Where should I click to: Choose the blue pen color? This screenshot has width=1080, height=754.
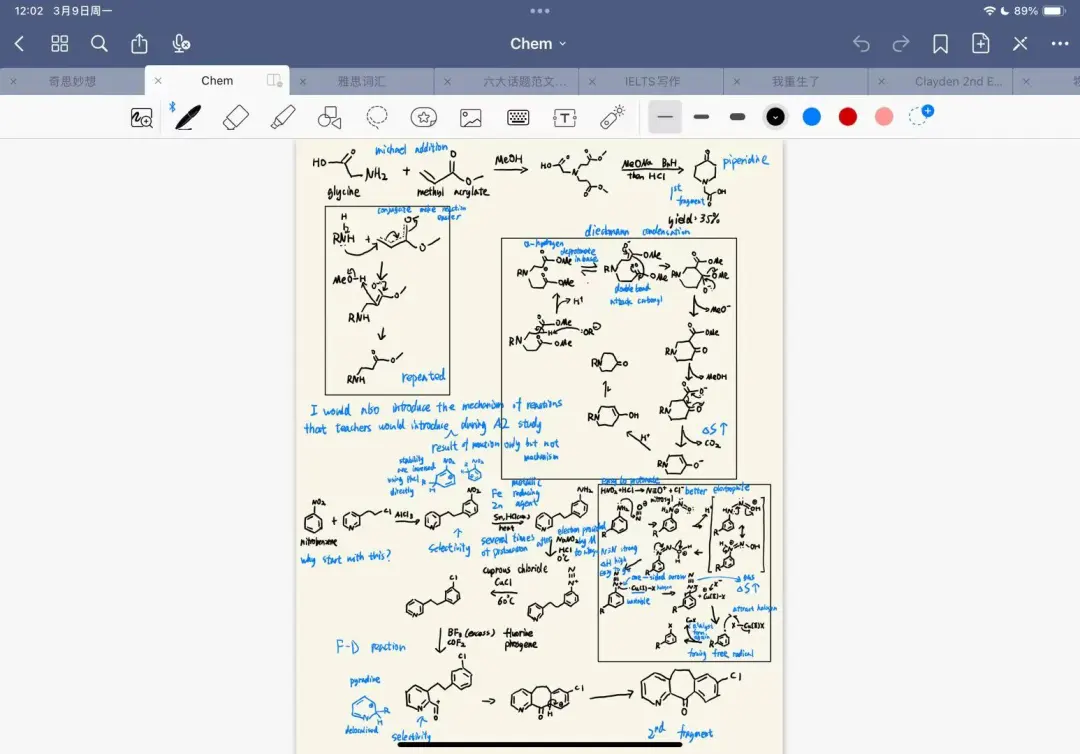[811, 117]
